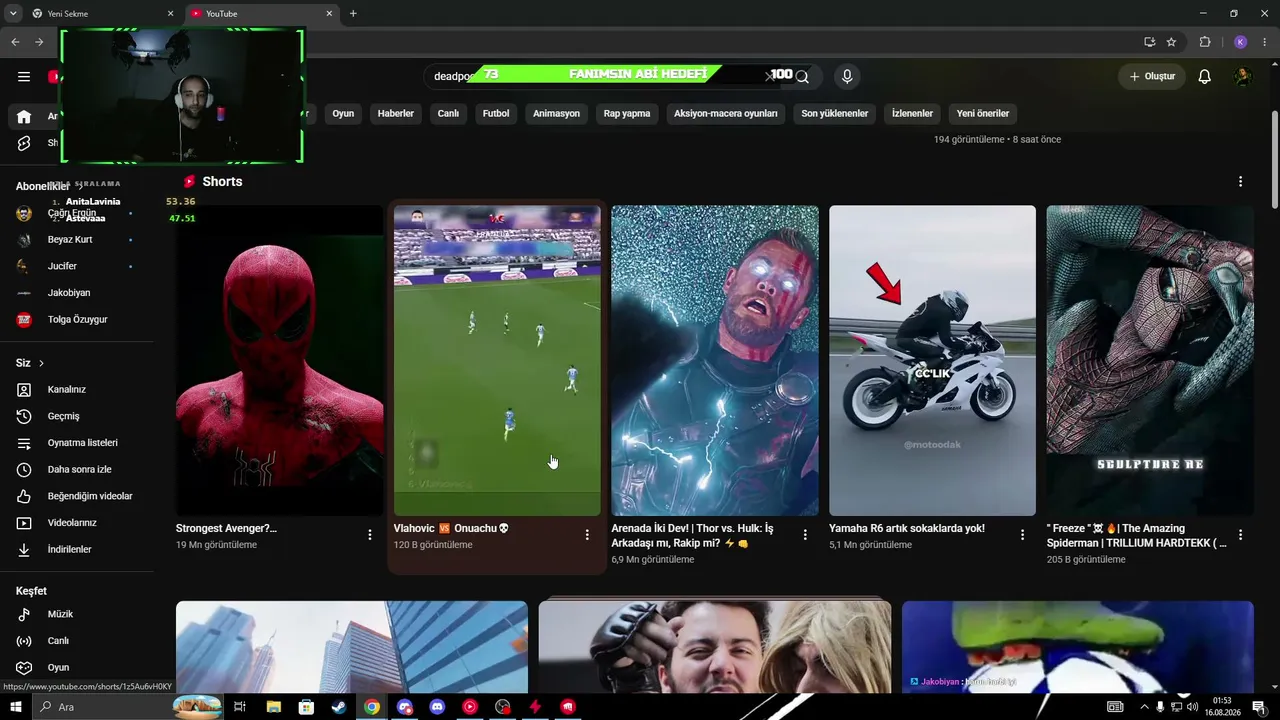The width and height of the screenshot is (1280, 720).
Task: Play the Sculpture Spiderman short thumbnail
Action: coord(1150,361)
